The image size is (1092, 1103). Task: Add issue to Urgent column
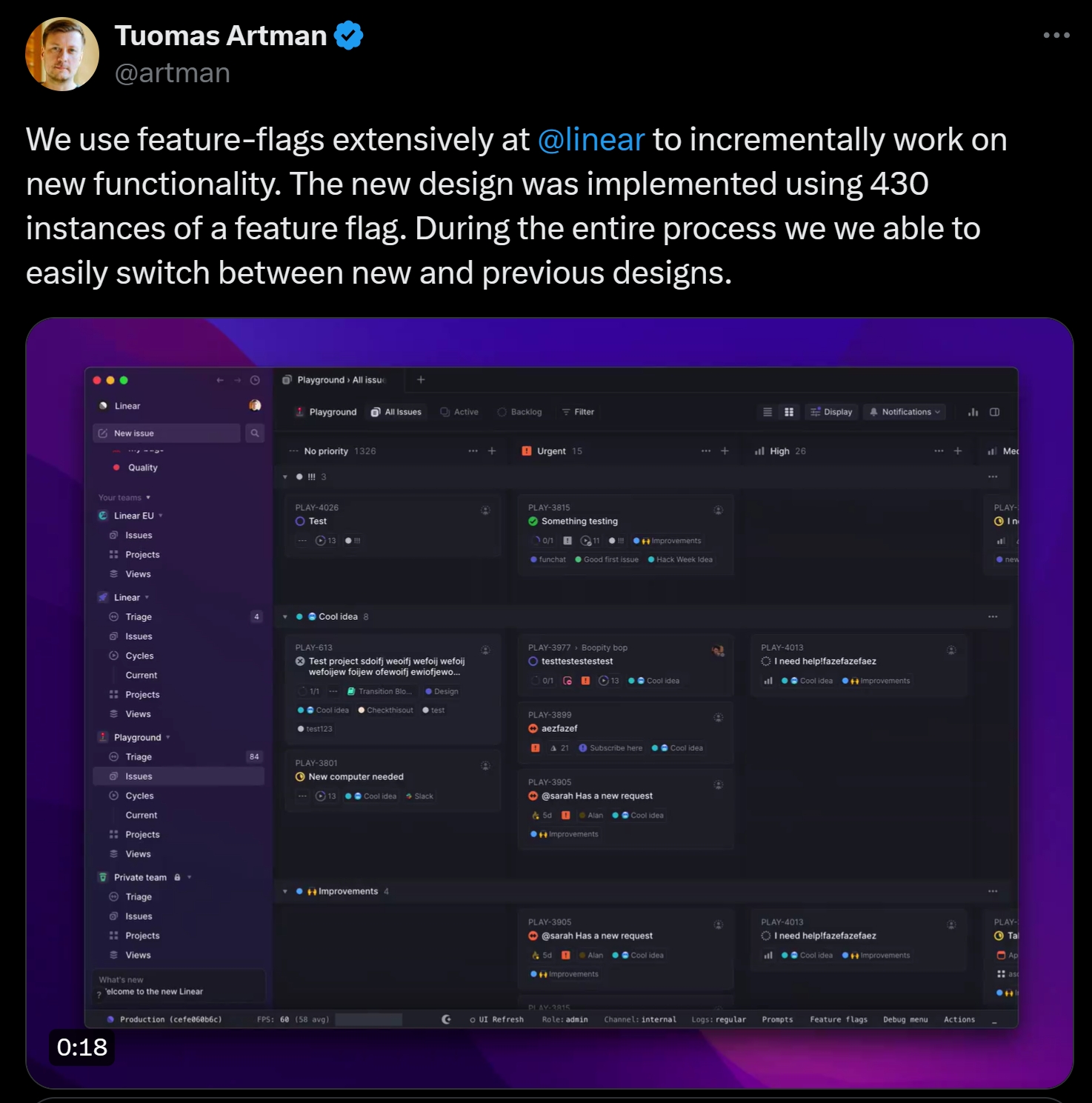click(725, 451)
